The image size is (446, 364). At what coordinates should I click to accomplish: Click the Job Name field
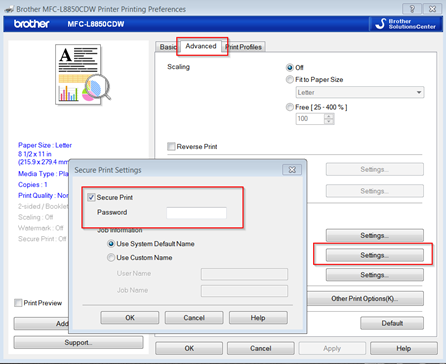pyautogui.click(x=244, y=291)
